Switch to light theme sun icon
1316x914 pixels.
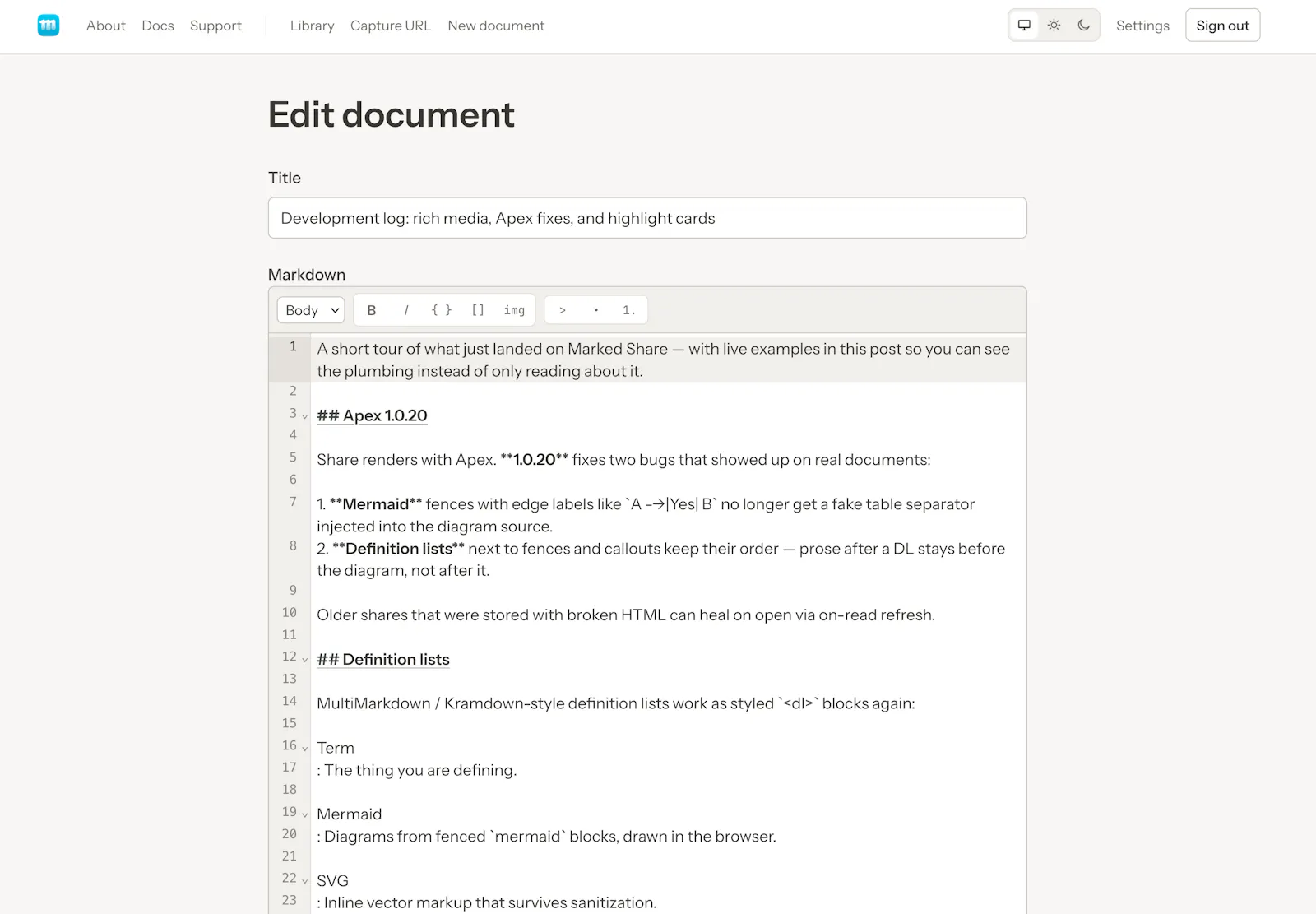pos(1054,26)
